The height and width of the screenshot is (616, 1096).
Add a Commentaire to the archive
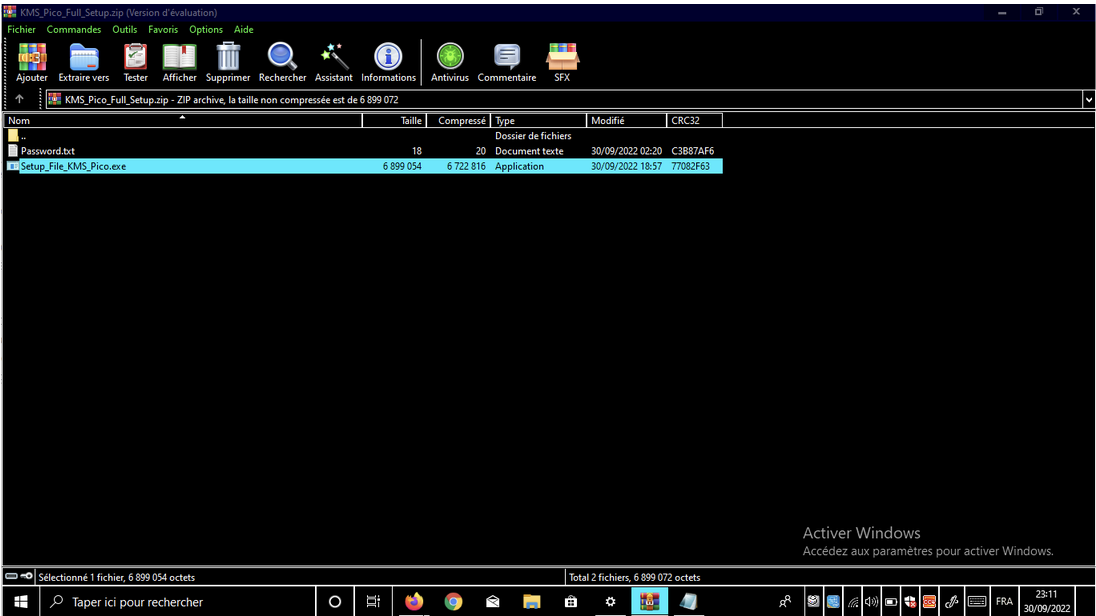(x=506, y=62)
